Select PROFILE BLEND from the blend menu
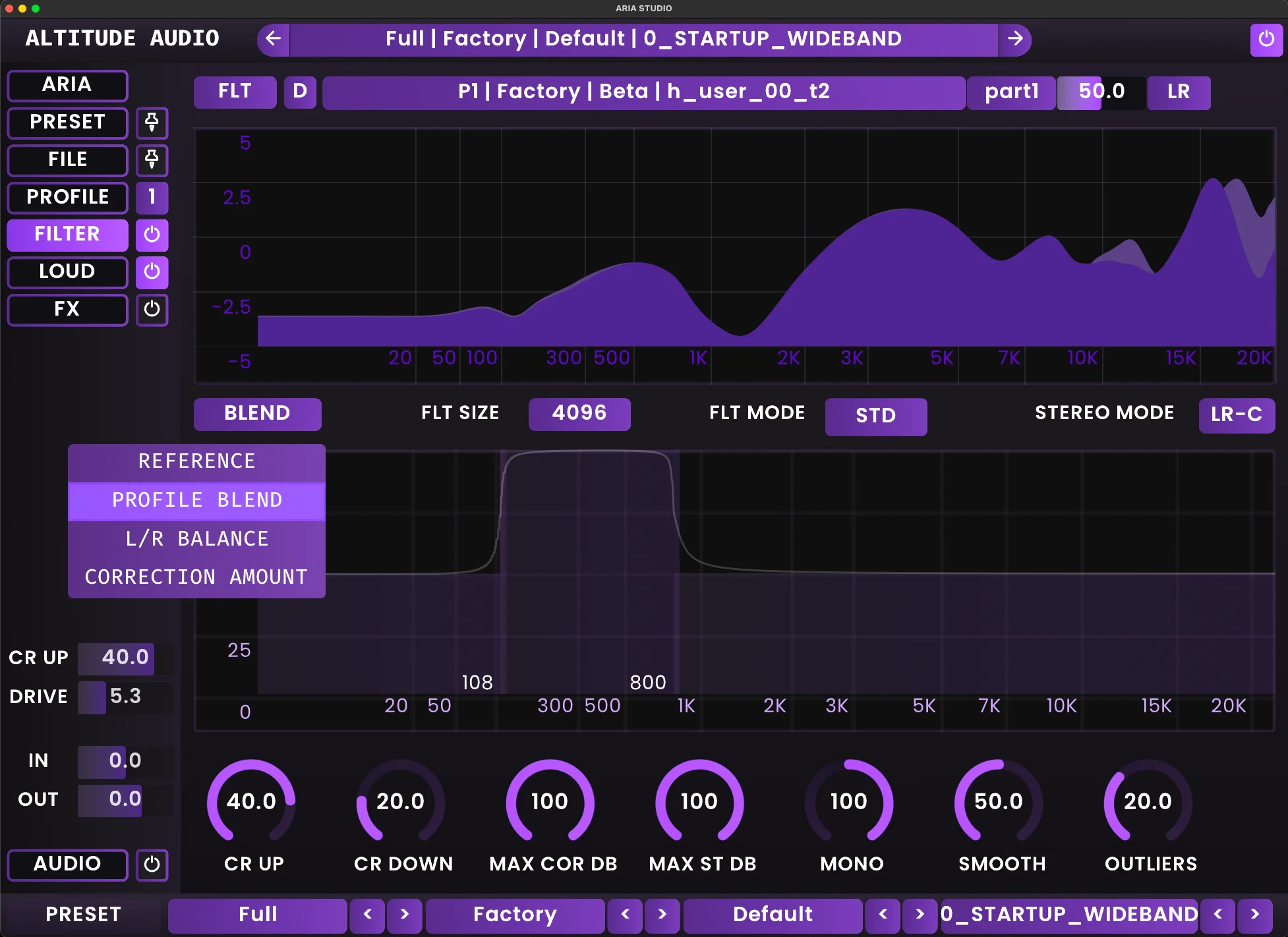This screenshot has width=1288, height=937. point(196,500)
